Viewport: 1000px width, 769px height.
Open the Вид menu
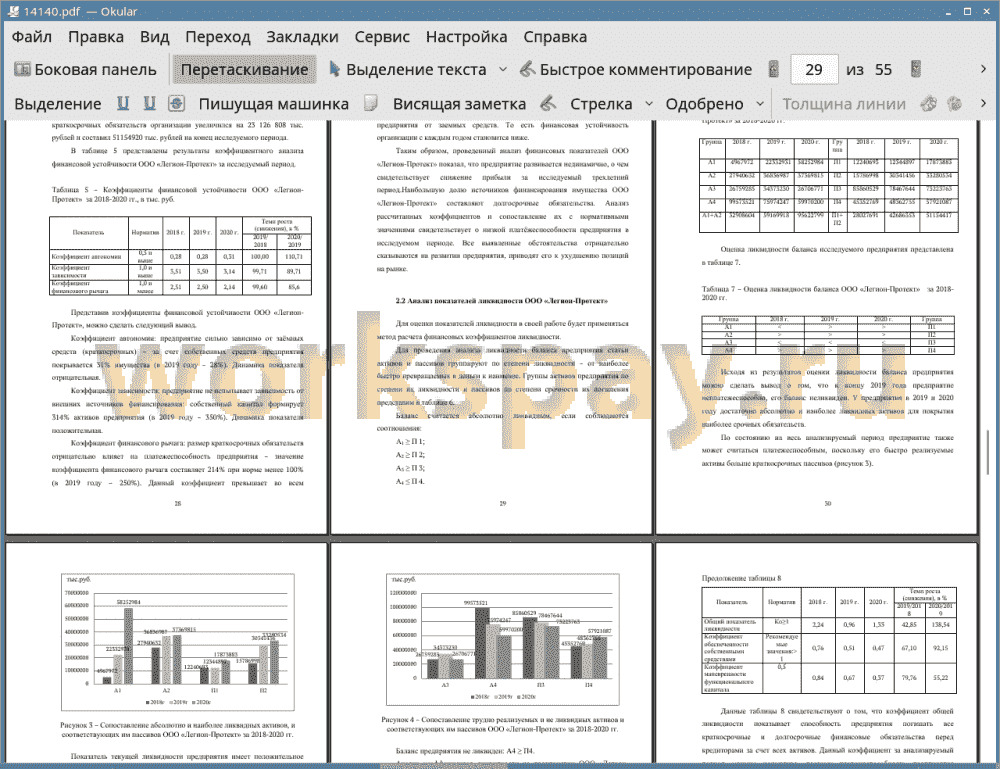155,37
